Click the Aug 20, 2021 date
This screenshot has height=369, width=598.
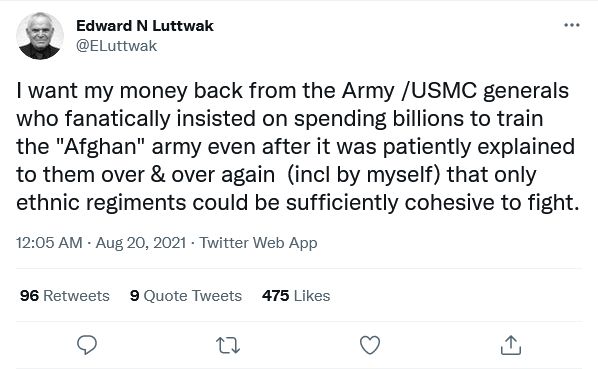141,242
